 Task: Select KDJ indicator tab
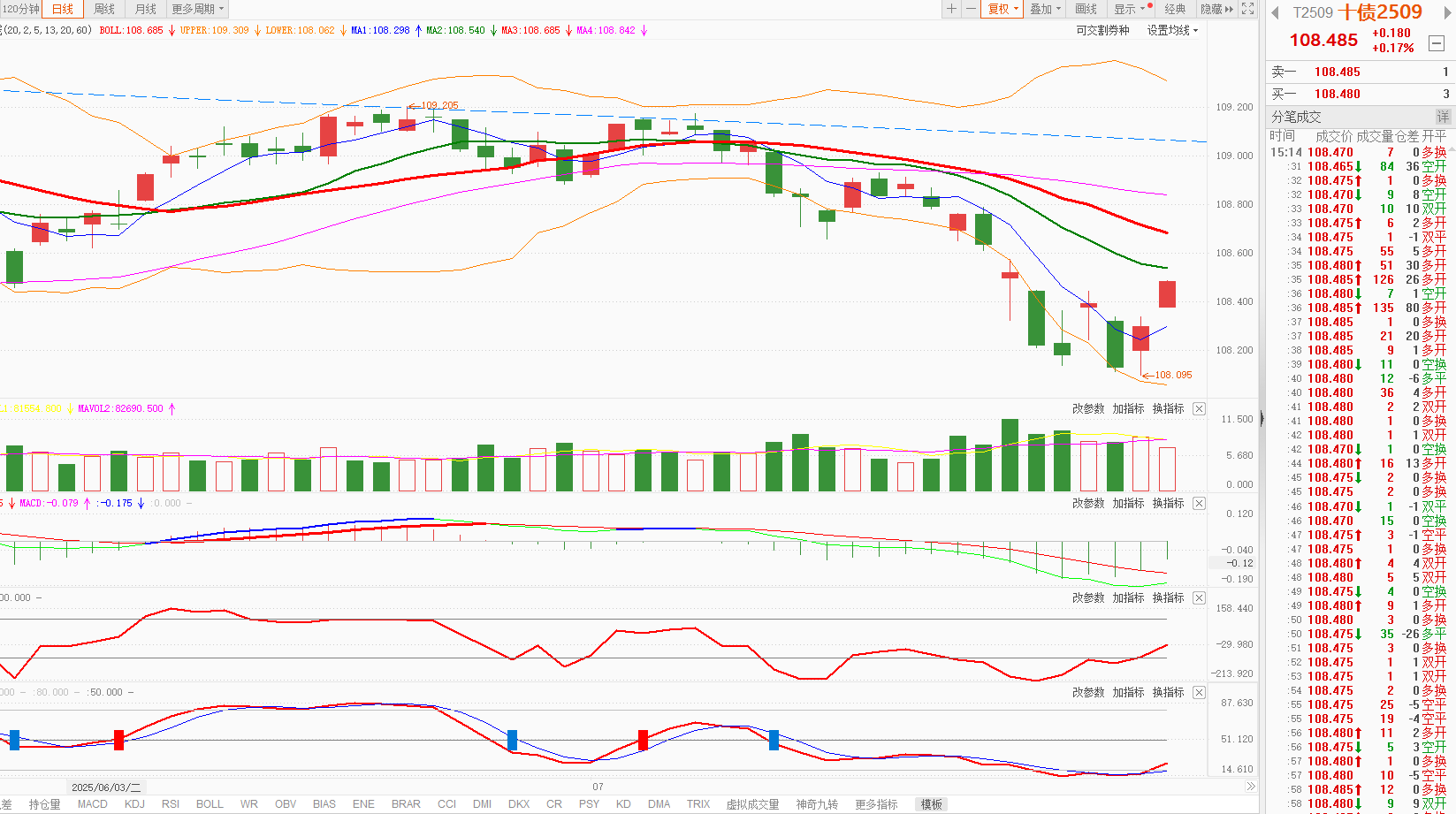pyautogui.click(x=134, y=804)
